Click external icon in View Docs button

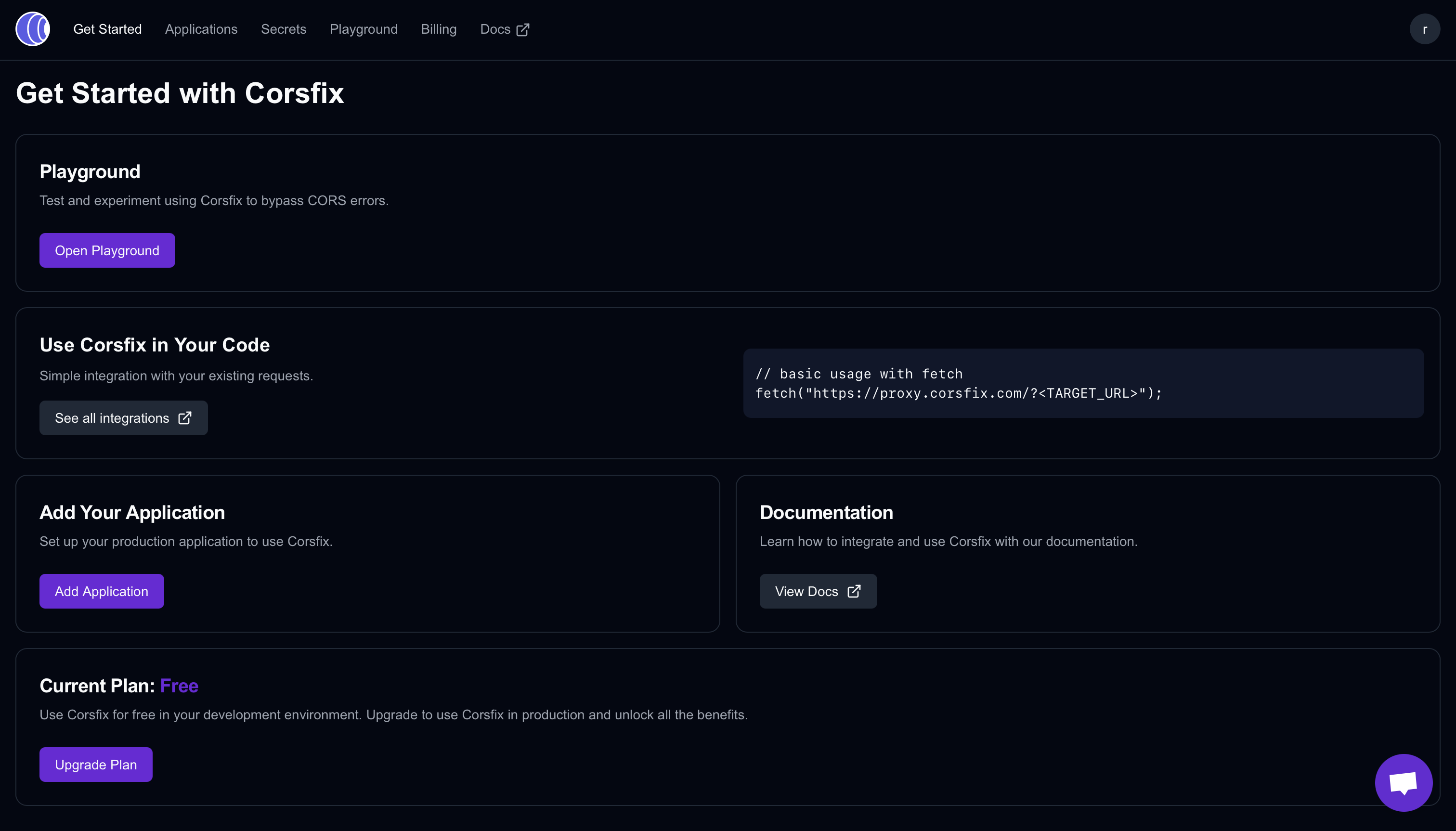[x=854, y=591]
